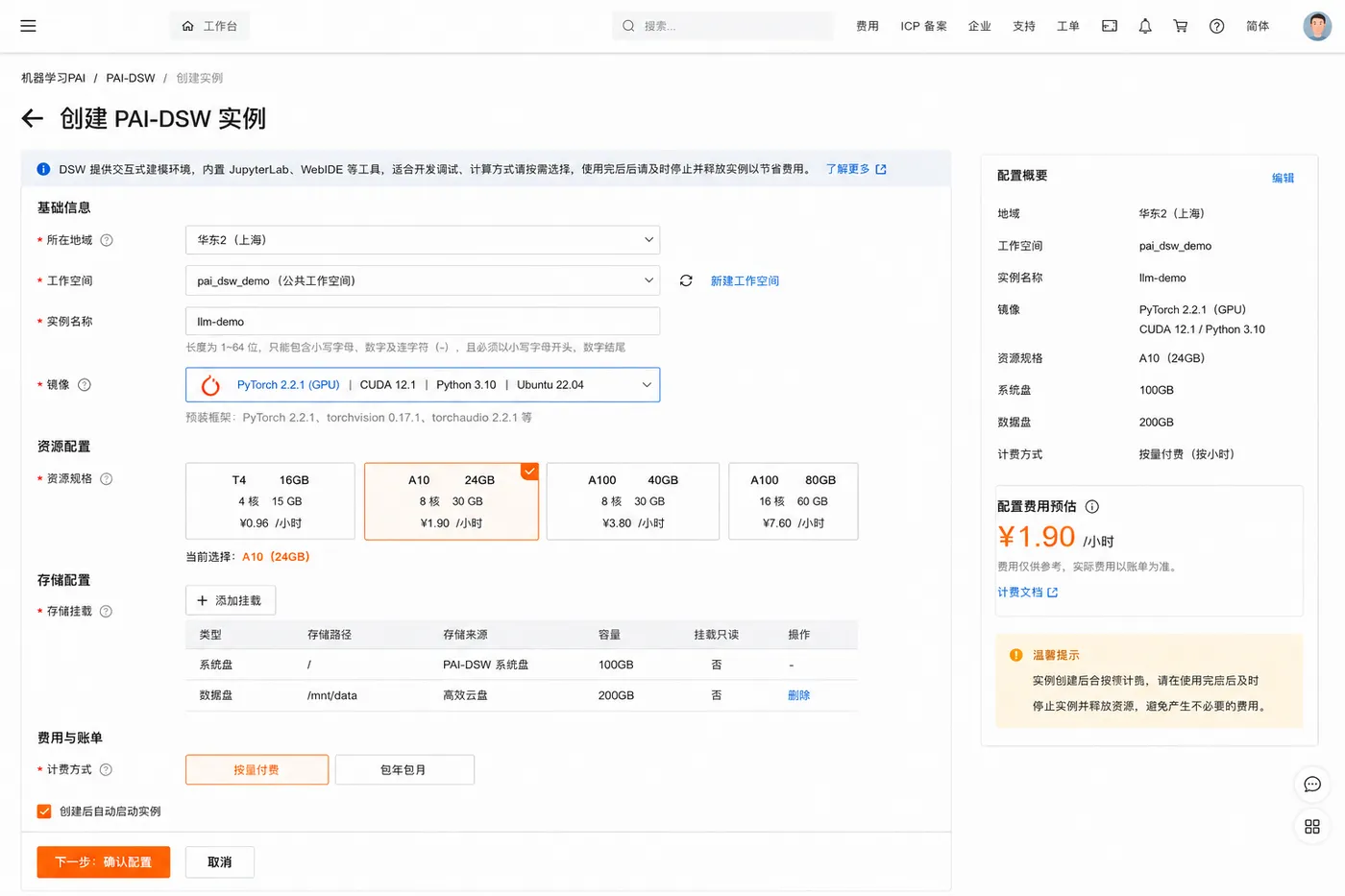Viewport: 1345px width, 896px height.
Task: Open the ICP 备案 menu item
Action: point(923,26)
